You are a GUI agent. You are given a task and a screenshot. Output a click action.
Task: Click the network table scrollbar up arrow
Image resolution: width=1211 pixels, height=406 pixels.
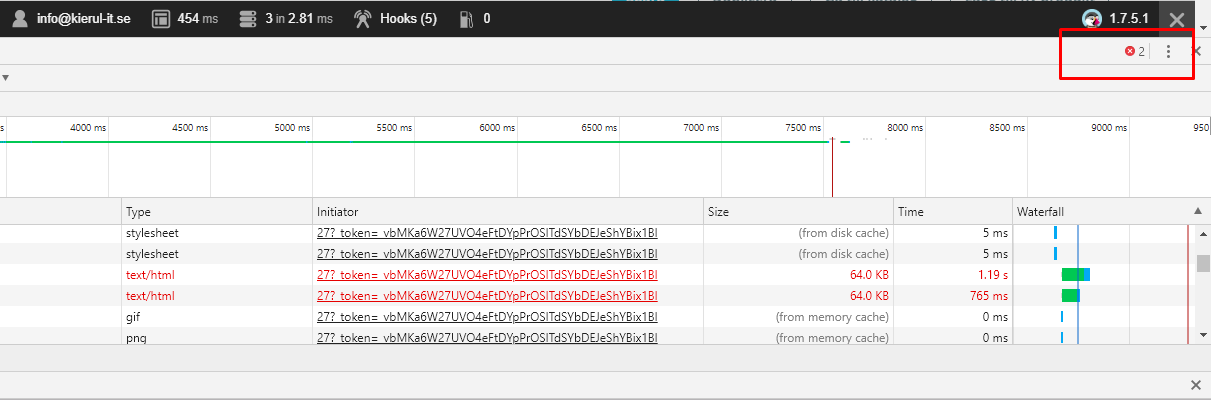[1203, 234]
